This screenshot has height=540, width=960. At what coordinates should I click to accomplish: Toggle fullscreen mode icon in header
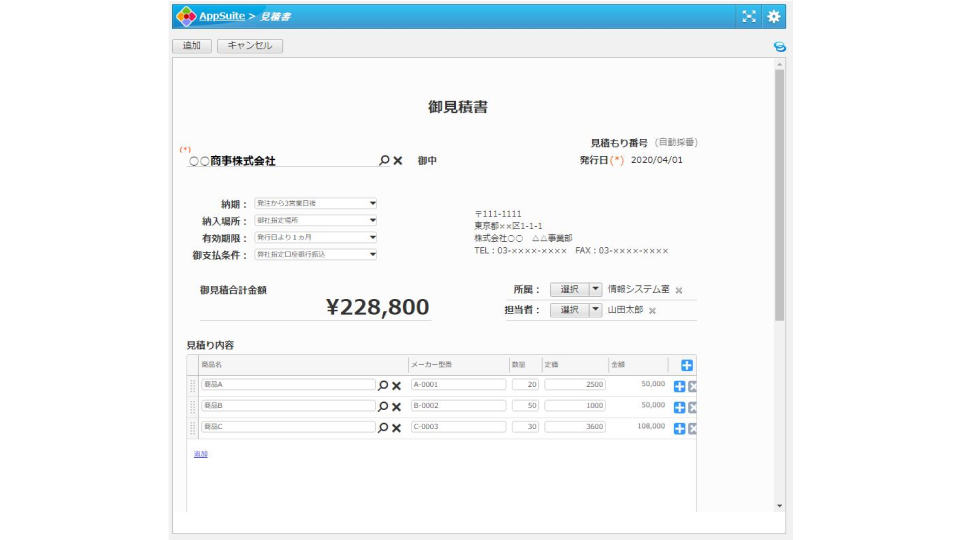pos(749,17)
